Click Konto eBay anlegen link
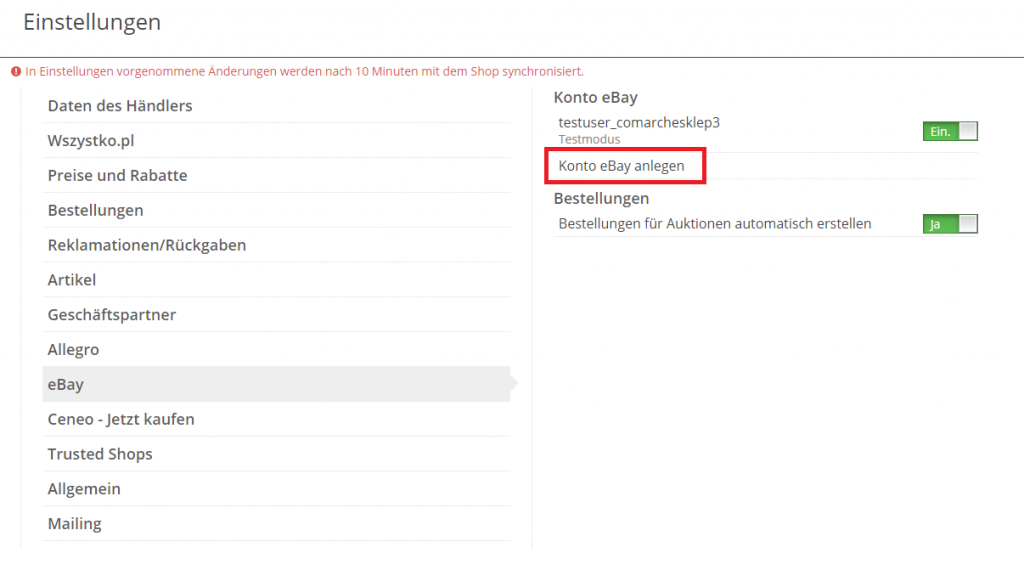Screen dimensions: 1024x564 click(621, 166)
